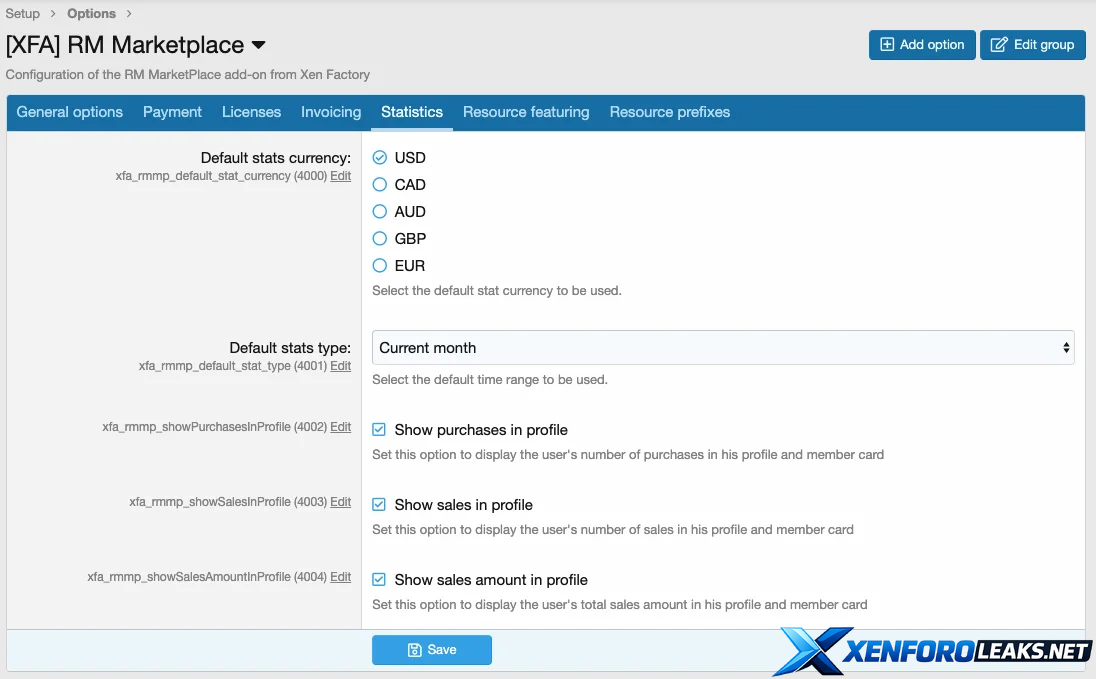
Task: Toggle Show purchases in profile checkbox
Action: point(380,430)
